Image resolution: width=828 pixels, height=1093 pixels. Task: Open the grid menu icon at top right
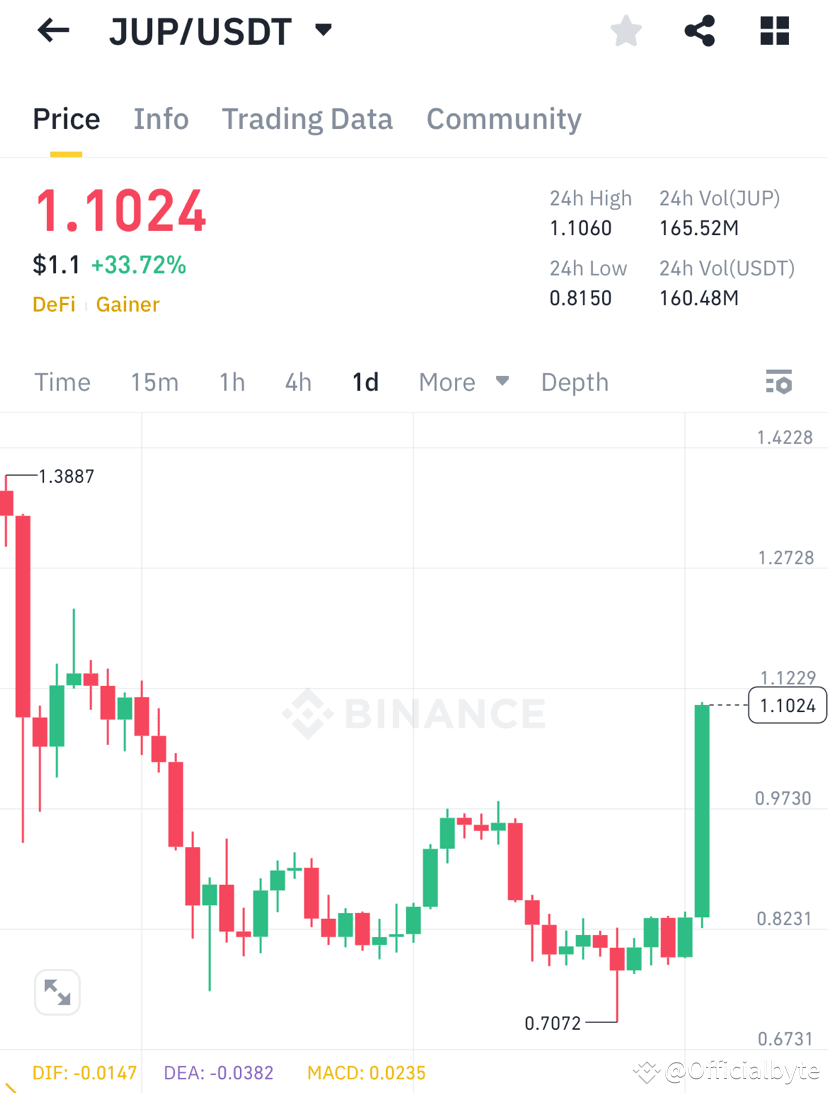click(774, 30)
